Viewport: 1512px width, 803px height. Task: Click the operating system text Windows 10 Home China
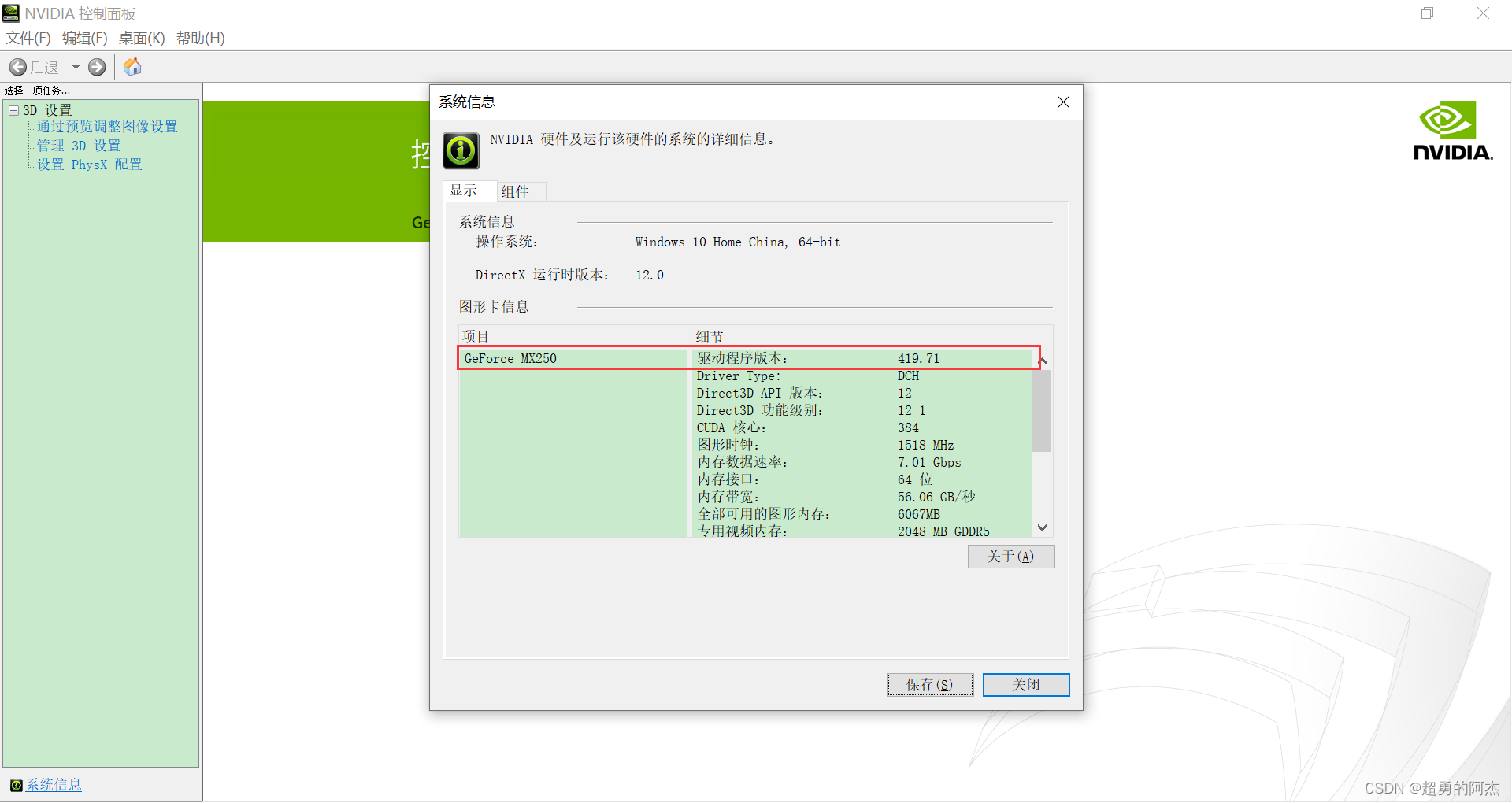[738, 242]
